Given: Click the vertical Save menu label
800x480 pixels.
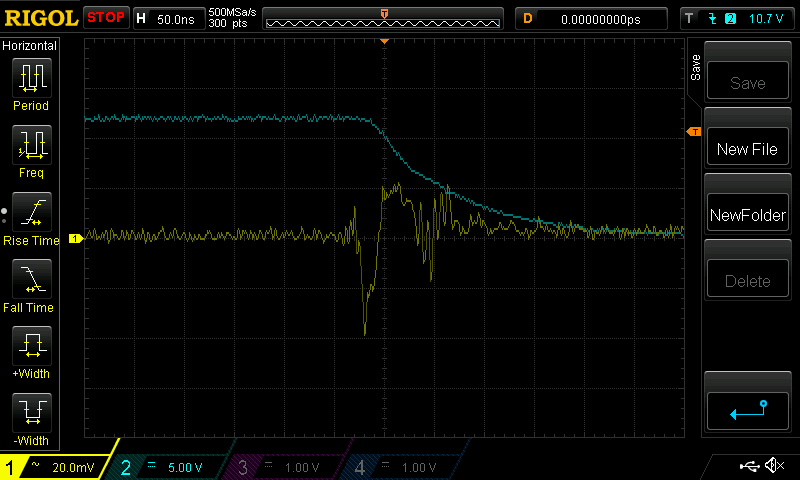Looking at the screenshot, I should pos(695,68).
